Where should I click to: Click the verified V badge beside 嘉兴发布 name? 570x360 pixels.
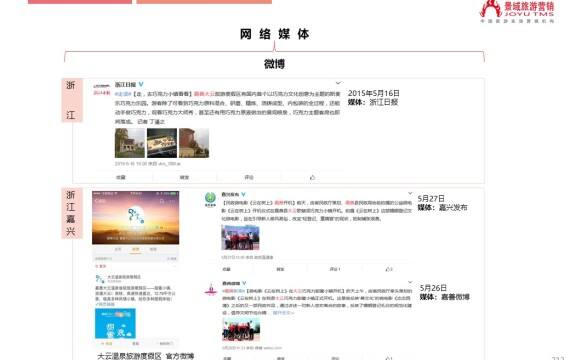[x=244, y=195]
